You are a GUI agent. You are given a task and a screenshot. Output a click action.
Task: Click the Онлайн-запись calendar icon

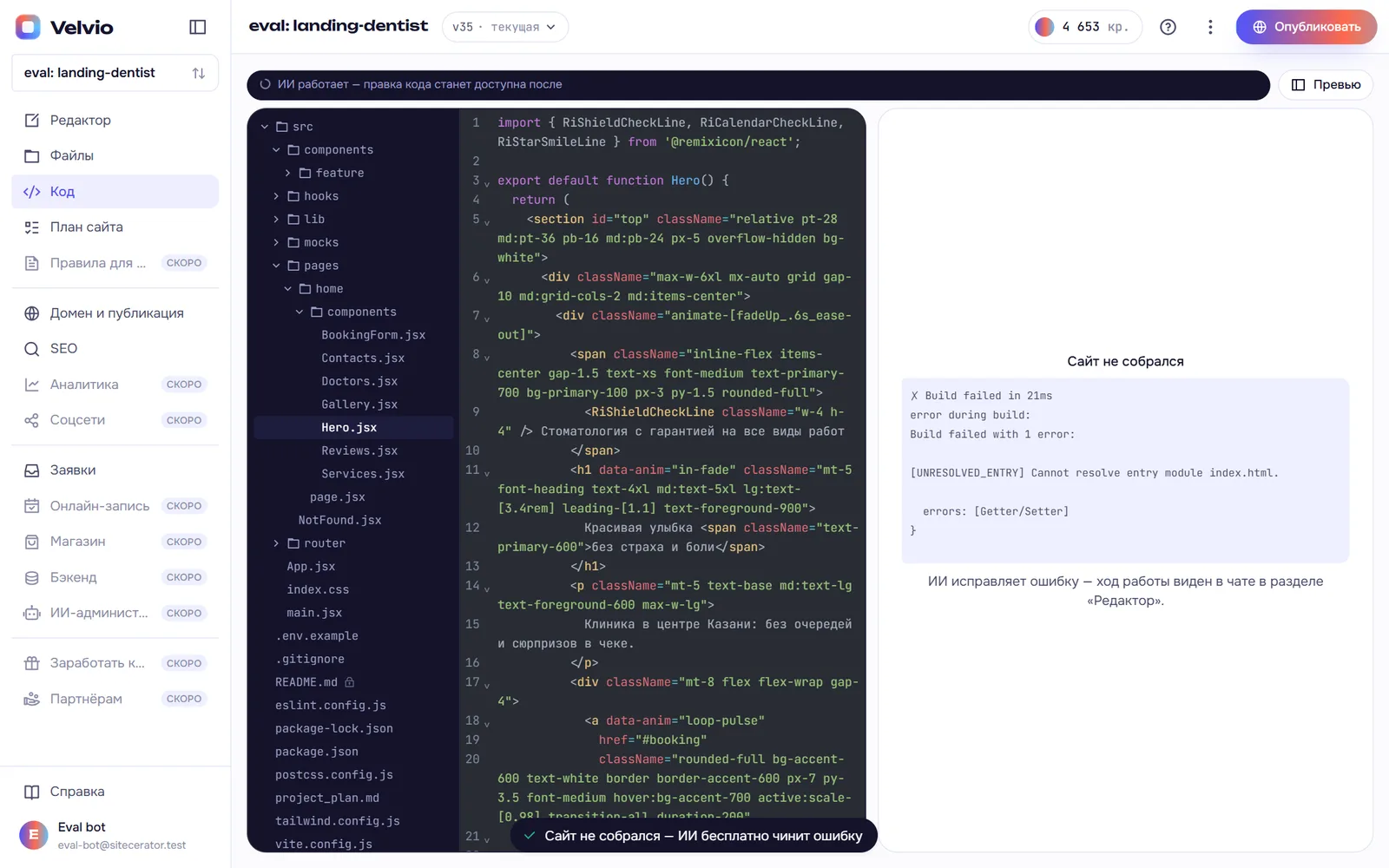[32, 506]
